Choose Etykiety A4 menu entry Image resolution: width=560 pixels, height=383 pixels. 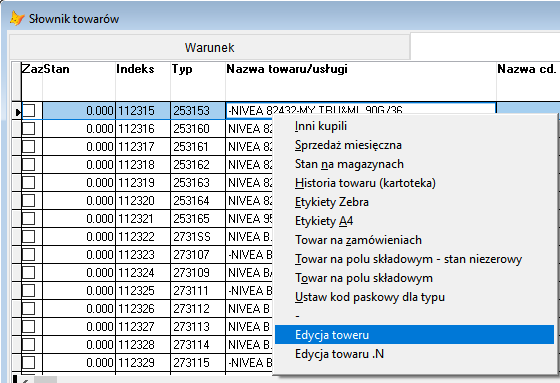[x=414, y=221]
